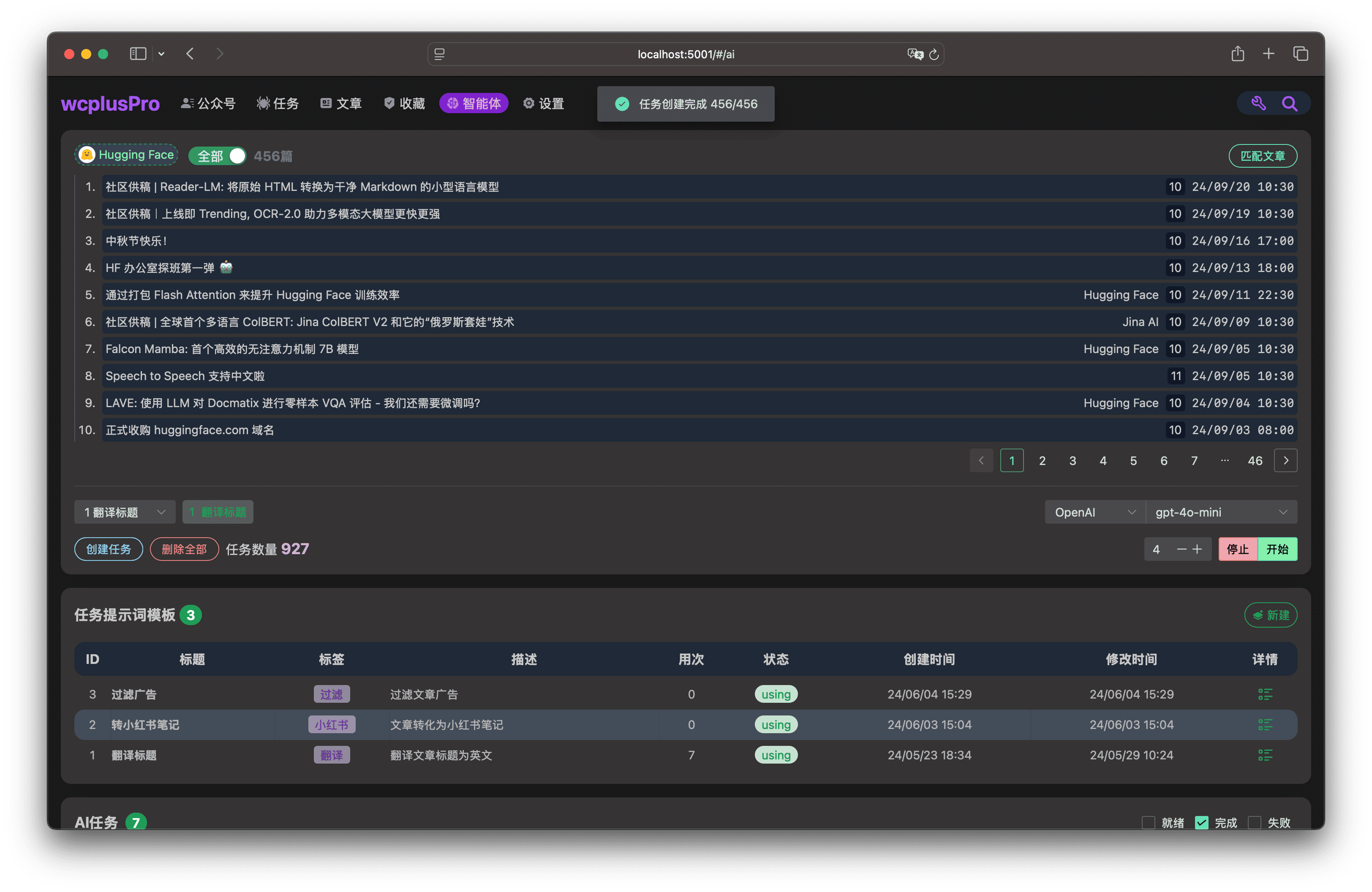
Task: Jump to last page 46
Action: 1255,460
